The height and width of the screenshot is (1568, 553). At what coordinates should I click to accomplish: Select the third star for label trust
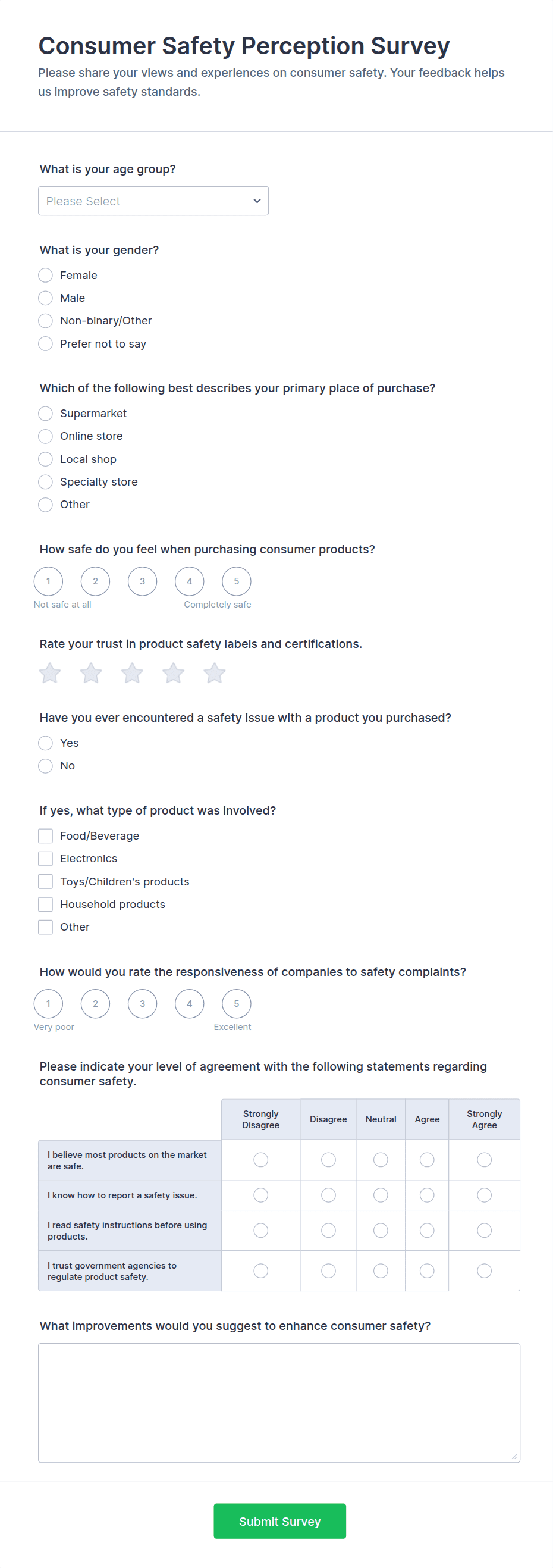pyautogui.click(x=132, y=673)
